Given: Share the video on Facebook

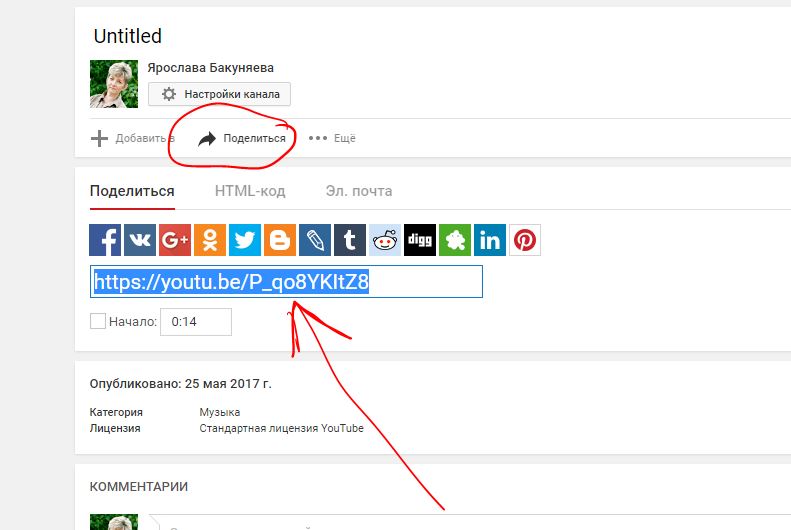Looking at the screenshot, I should (105, 240).
